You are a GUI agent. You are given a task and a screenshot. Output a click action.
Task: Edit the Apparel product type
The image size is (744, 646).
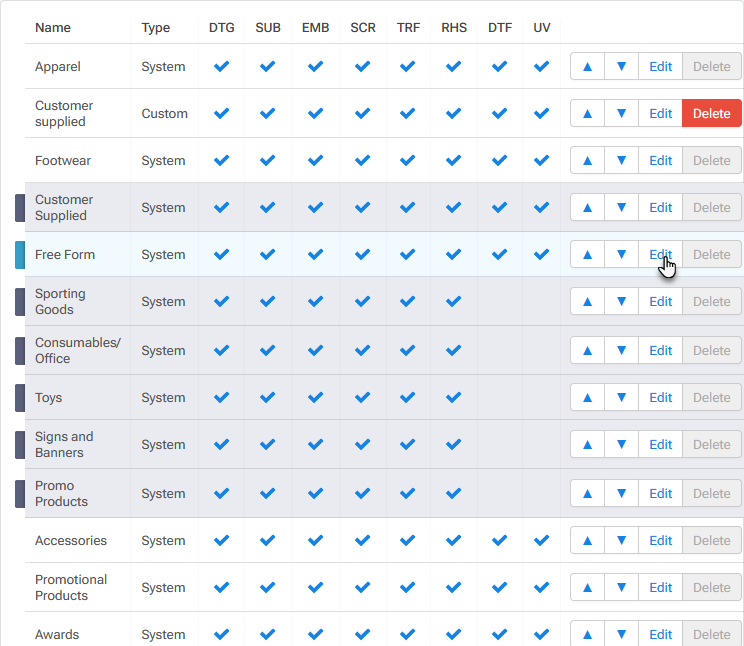click(x=660, y=66)
